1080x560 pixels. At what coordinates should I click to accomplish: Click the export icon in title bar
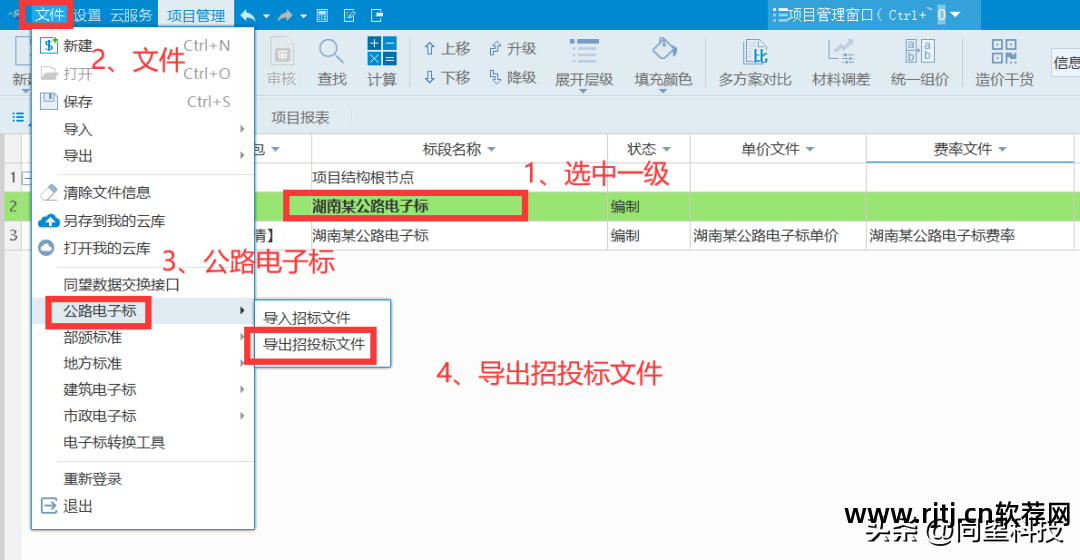point(376,15)
